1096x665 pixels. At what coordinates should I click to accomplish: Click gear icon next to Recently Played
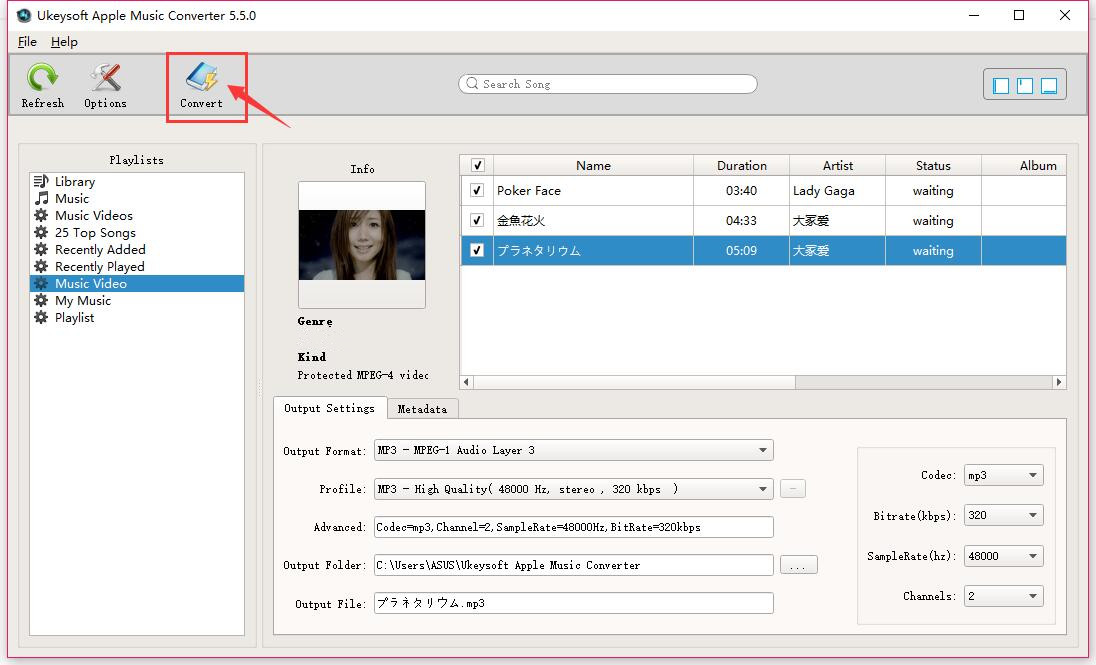pos(41,266)
